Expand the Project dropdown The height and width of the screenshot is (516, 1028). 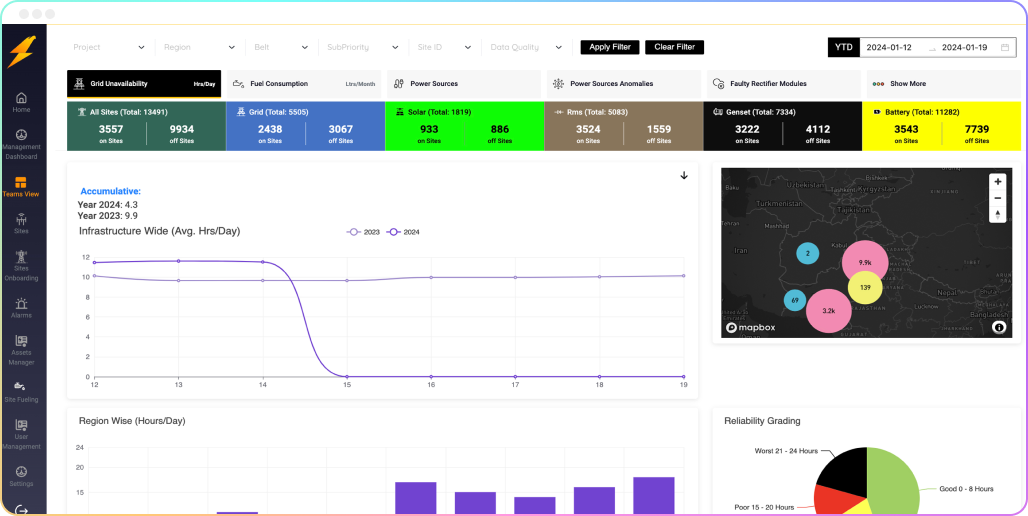click(x=109, y=47)
